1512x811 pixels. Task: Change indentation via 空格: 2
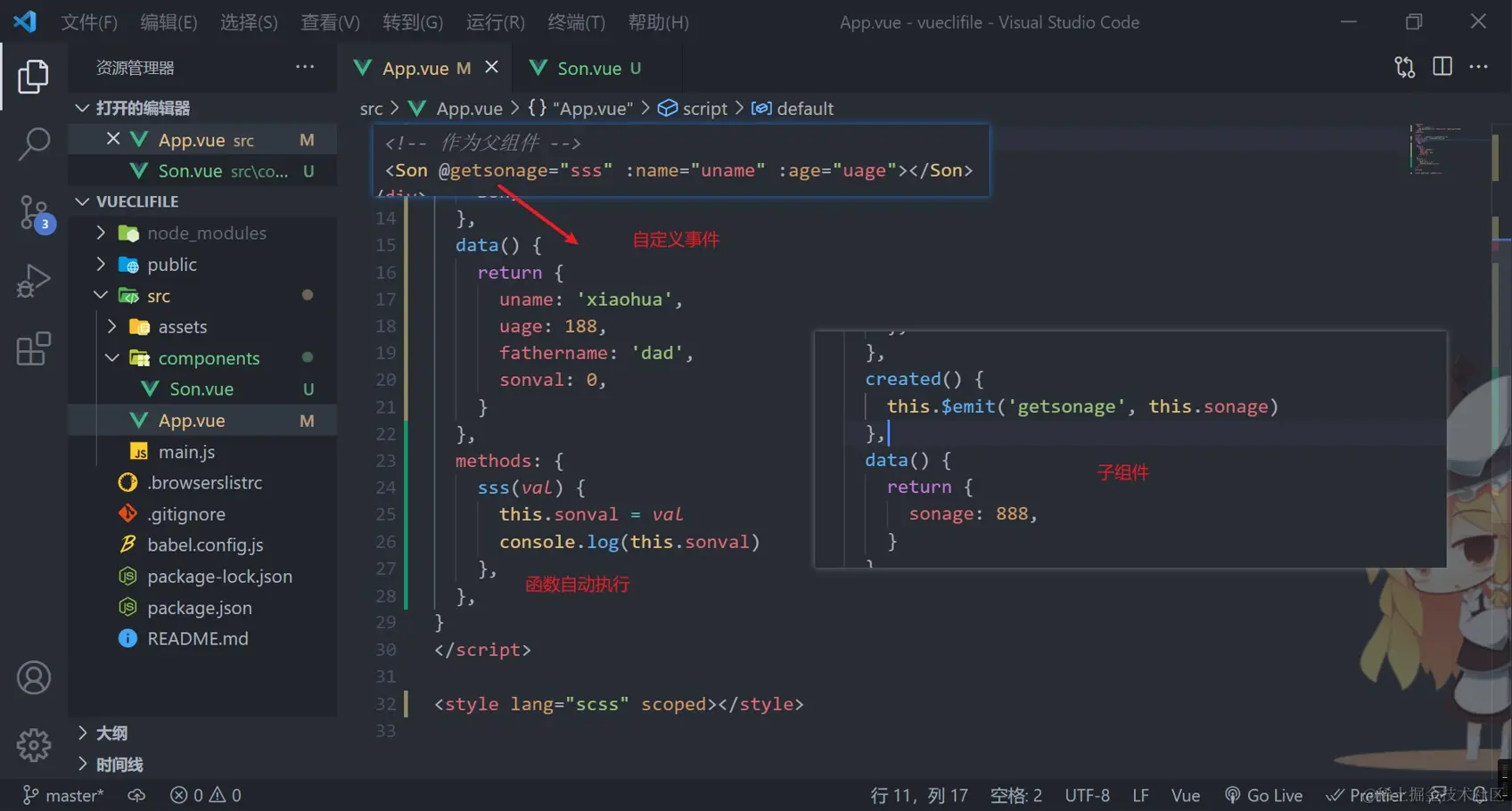coord(1016,795)
